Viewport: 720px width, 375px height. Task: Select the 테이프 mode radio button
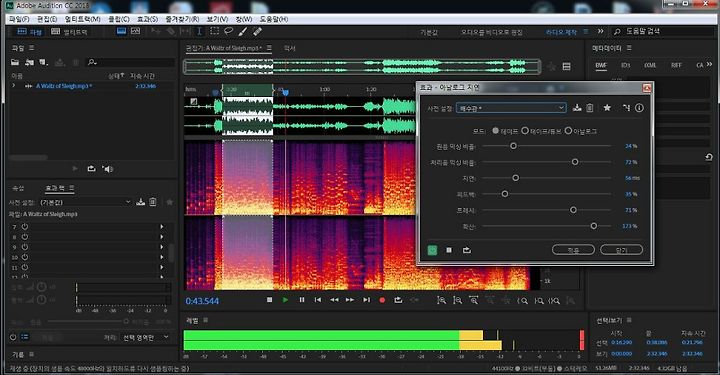pos(495,131)
